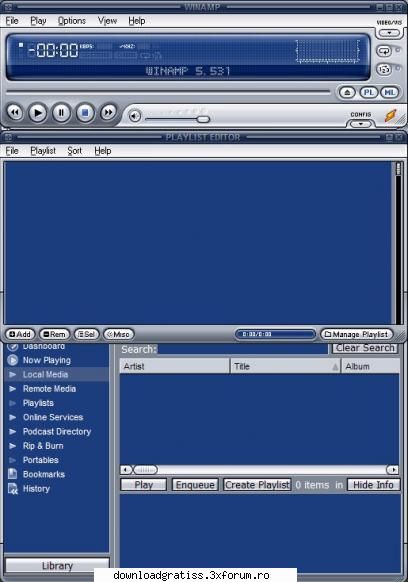
Task: Open the Options menu
Action: click(x=72, y=21)
